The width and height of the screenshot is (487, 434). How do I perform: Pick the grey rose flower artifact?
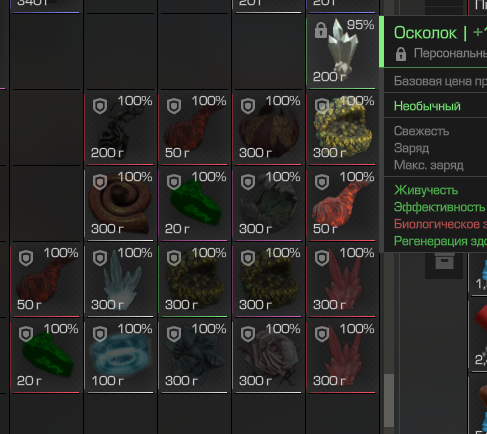click(x=268, y=355)
